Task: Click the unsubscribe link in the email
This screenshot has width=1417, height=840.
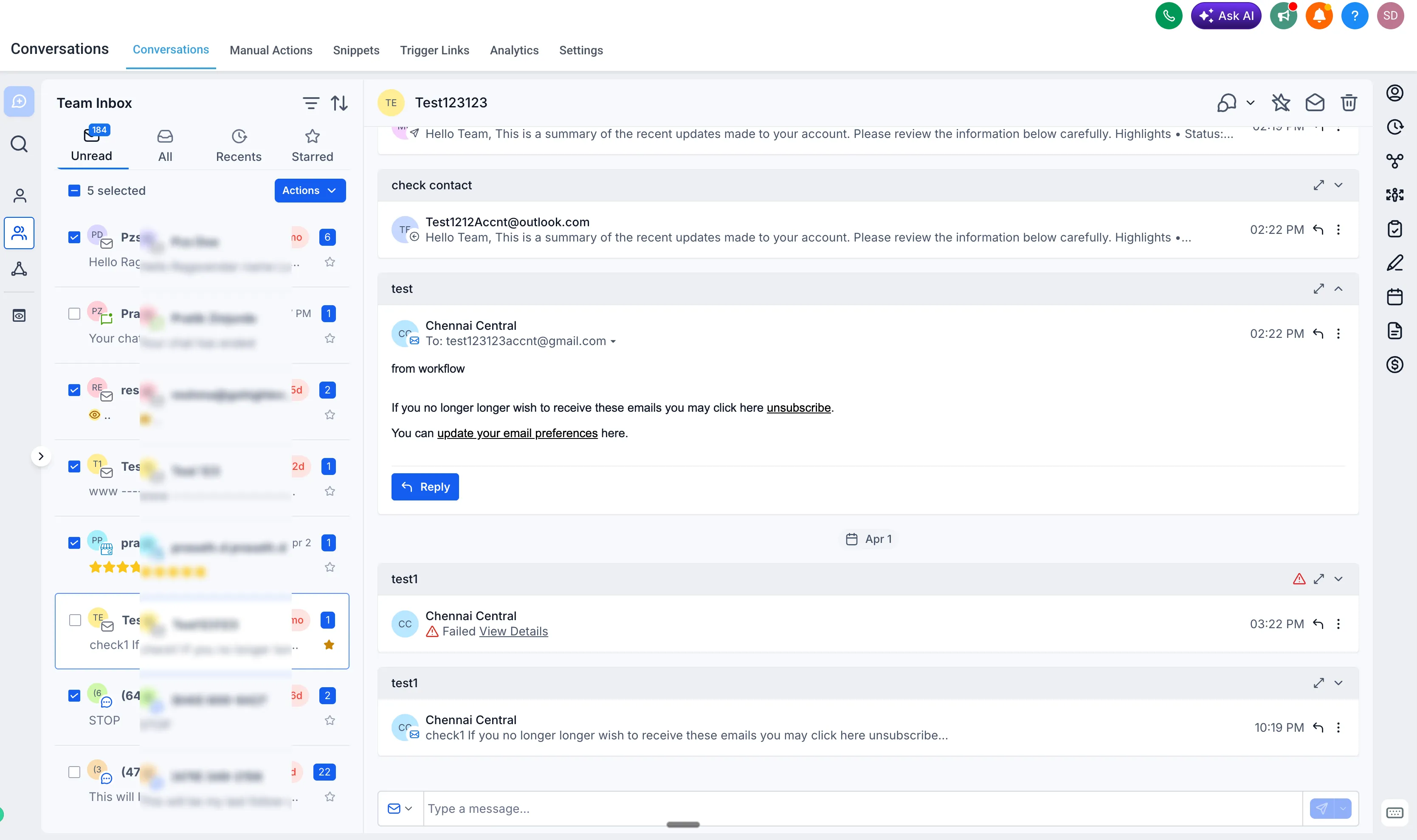Action: coord(798,407)
